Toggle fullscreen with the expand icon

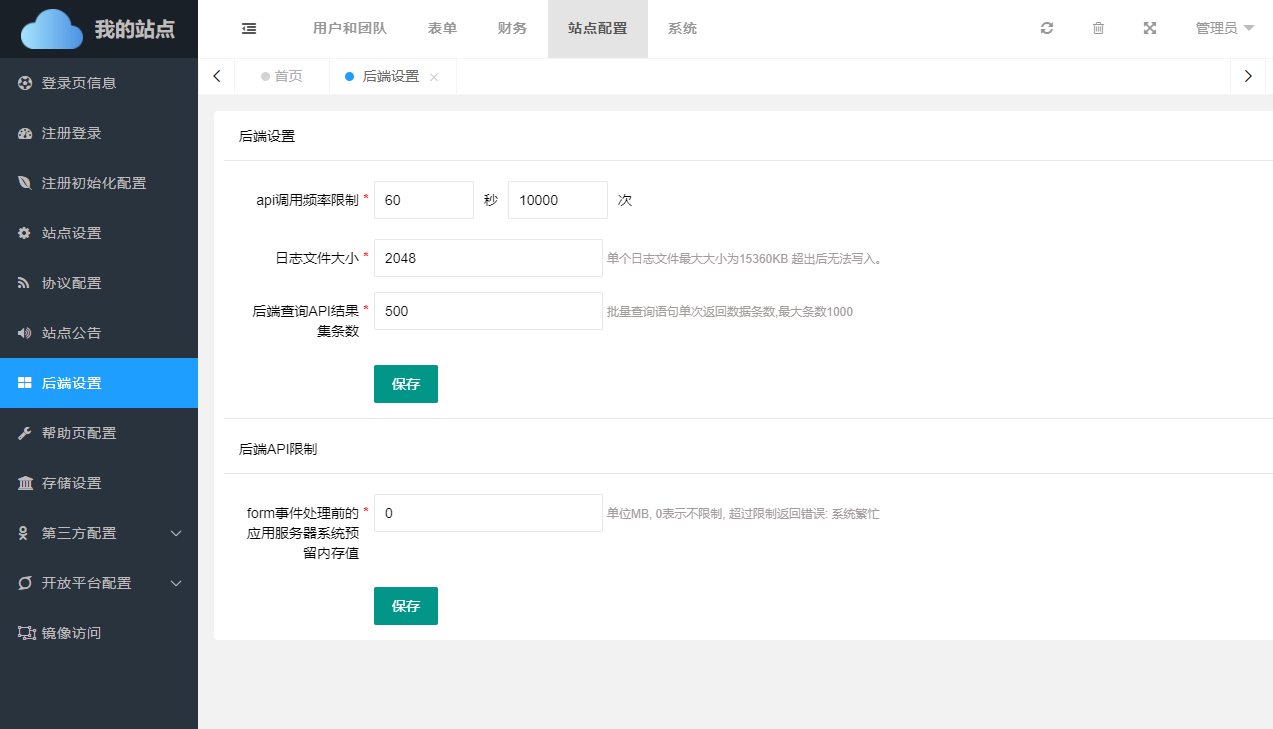tap(1150, 29)
